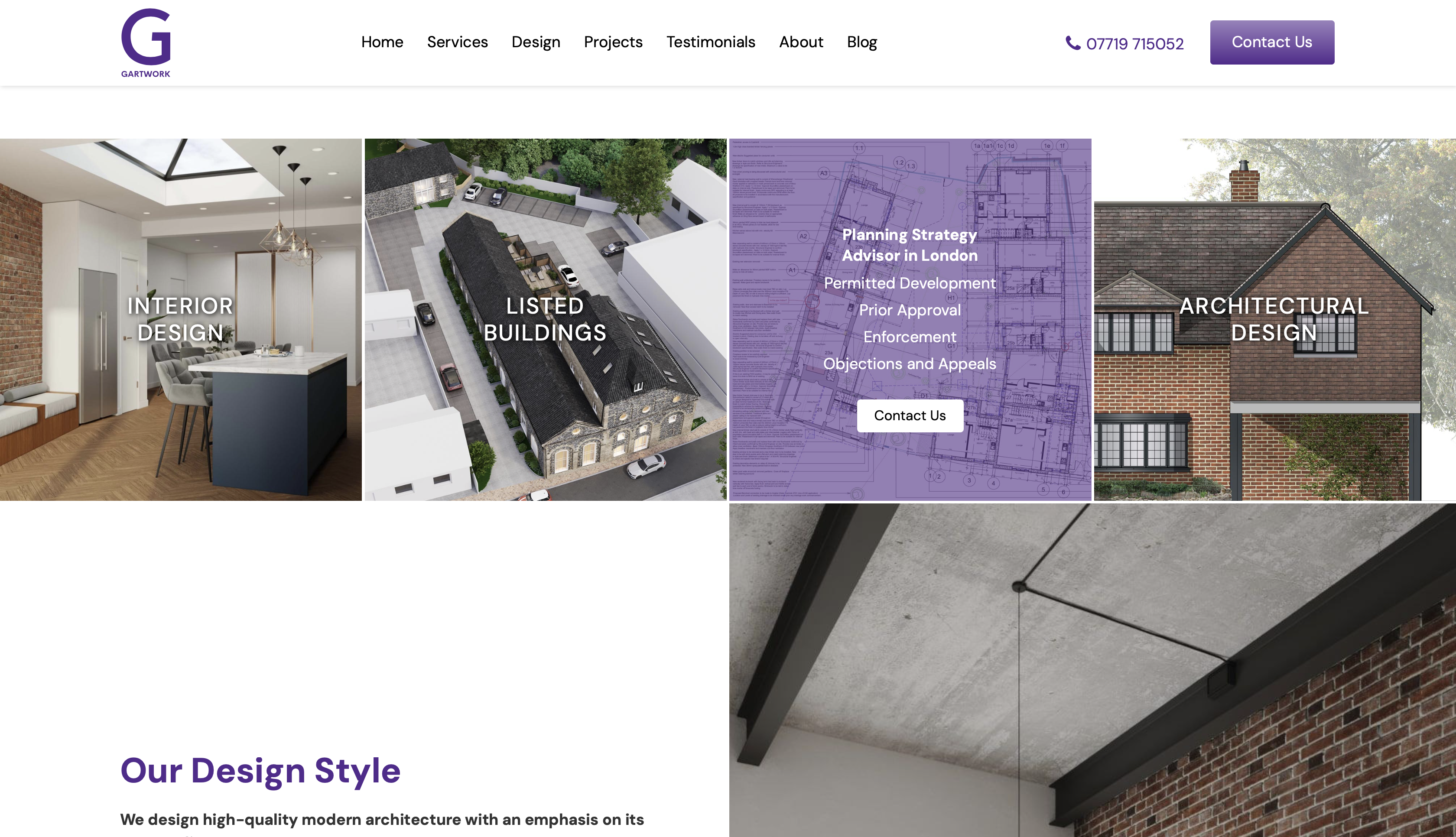Image resolution: width=1456 pixels, height=837 pixels.
Task: Open the Blog link in navigation
Action: (x=862, y=42)
